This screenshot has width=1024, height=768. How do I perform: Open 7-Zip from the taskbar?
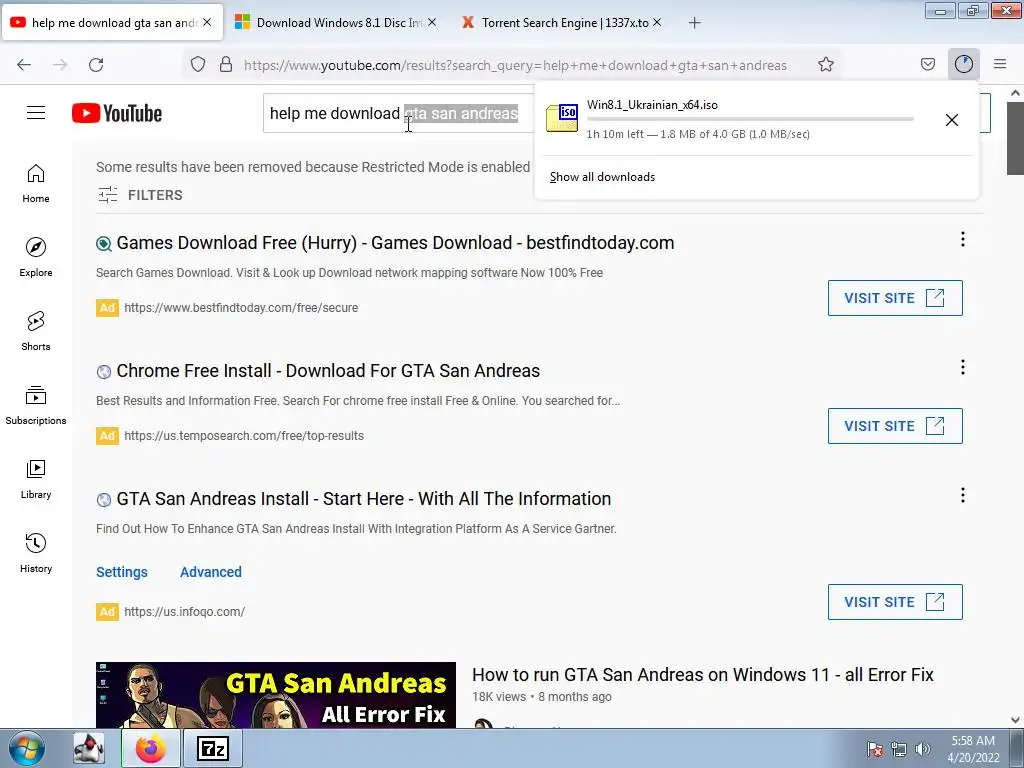tap(213, 748)
